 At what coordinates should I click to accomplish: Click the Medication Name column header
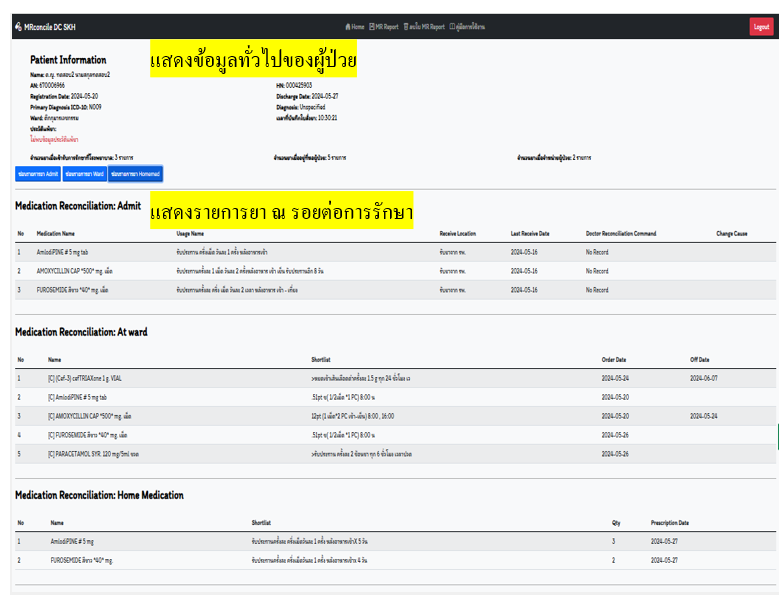tap(56, 234)
